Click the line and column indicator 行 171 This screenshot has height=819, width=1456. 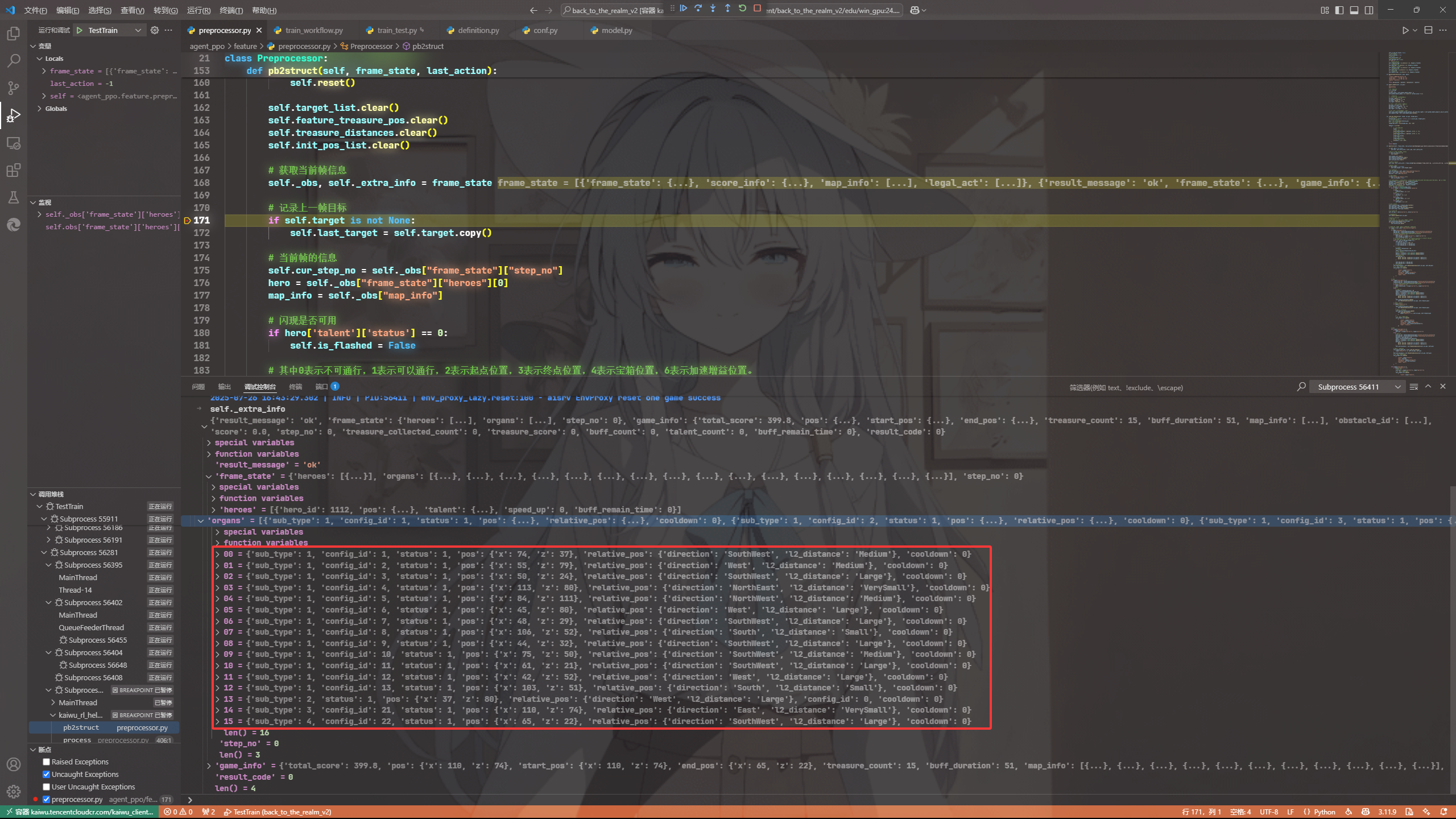coord(1202,812)
